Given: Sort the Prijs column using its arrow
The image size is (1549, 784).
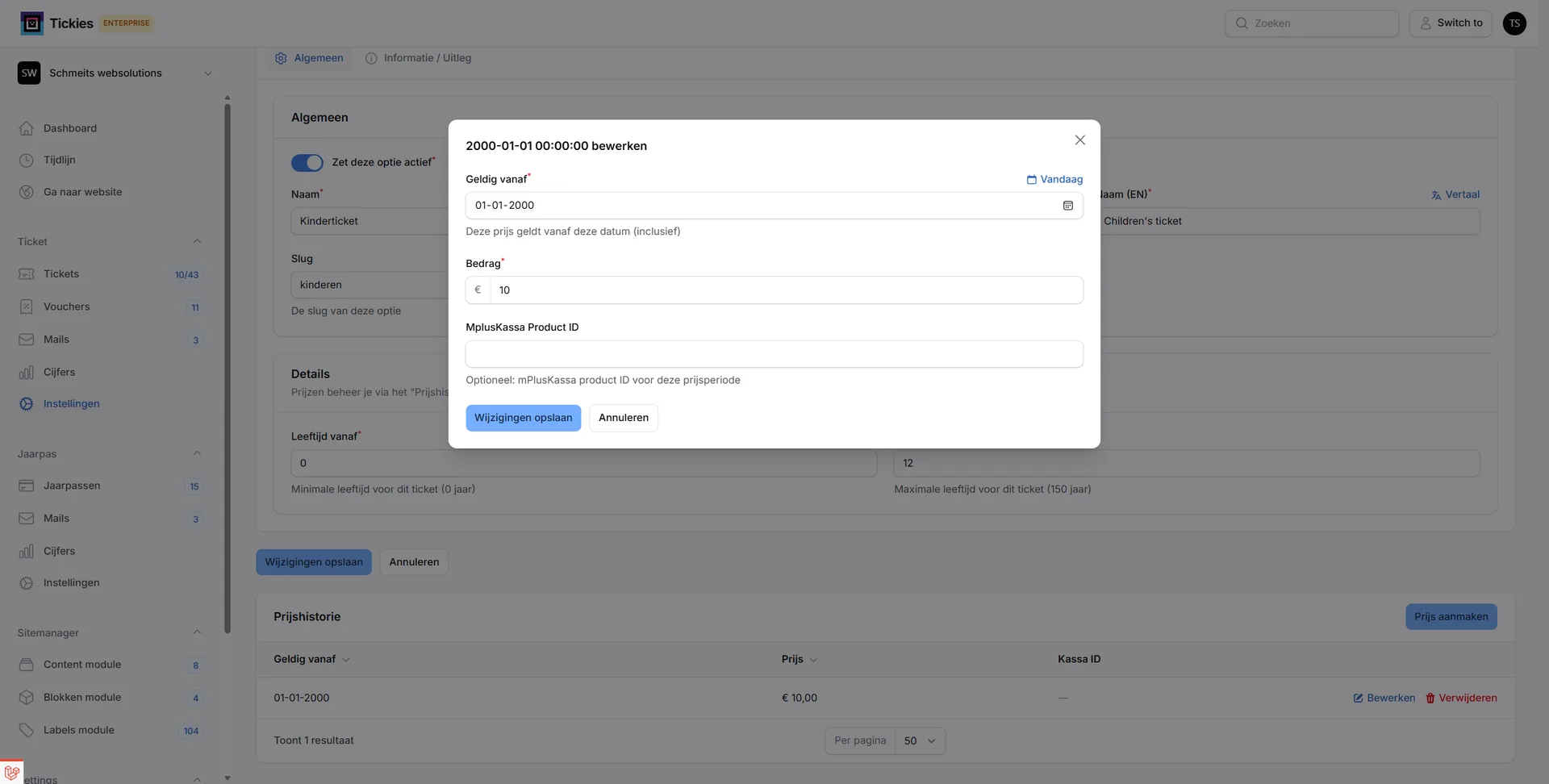Looking at the screenshot, I should click(x=813, y=659).
